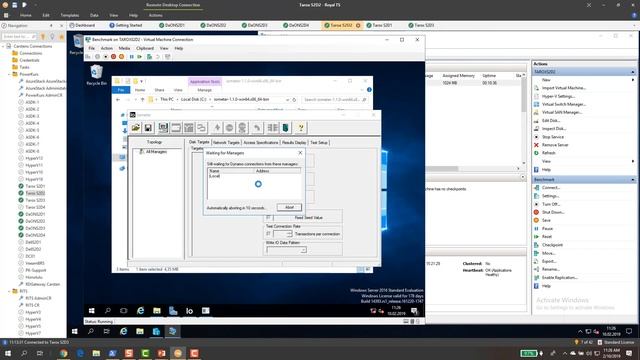
Task: Collapse Carstens Connections root node
Action: pyautogui.click(x=3, y=46)
